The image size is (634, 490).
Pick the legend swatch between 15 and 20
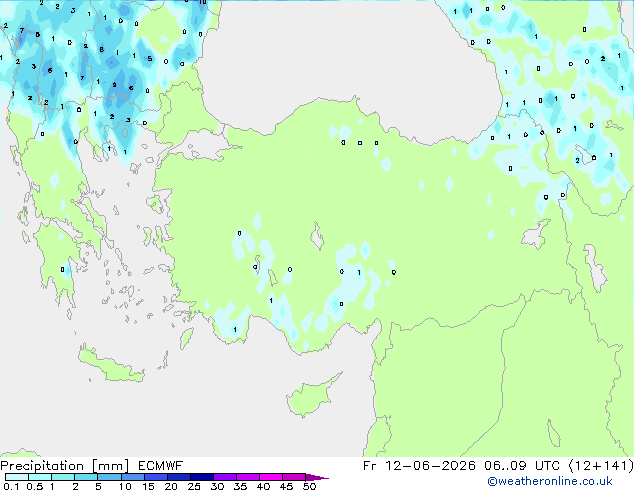tap(155, 477)
